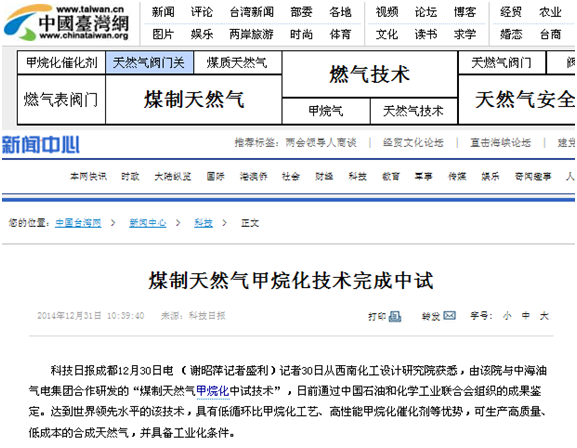Select the 财经 news category tab

tap(324, 176)
